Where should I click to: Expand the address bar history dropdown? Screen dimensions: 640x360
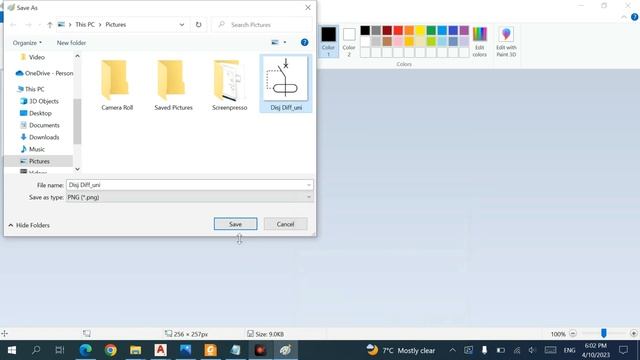[182, 24]
